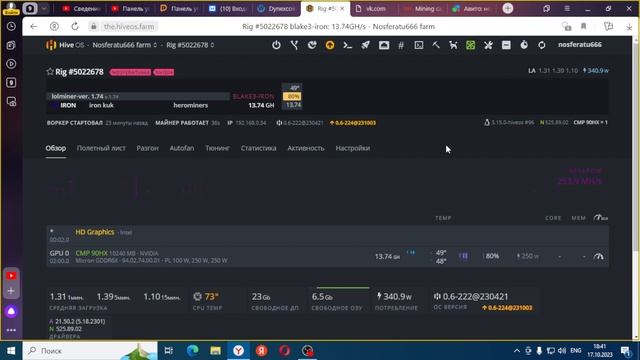Click the stopwatch timer icon in toolbar
This screenshot has width=640, height=360.
click(x=524, y=45)
